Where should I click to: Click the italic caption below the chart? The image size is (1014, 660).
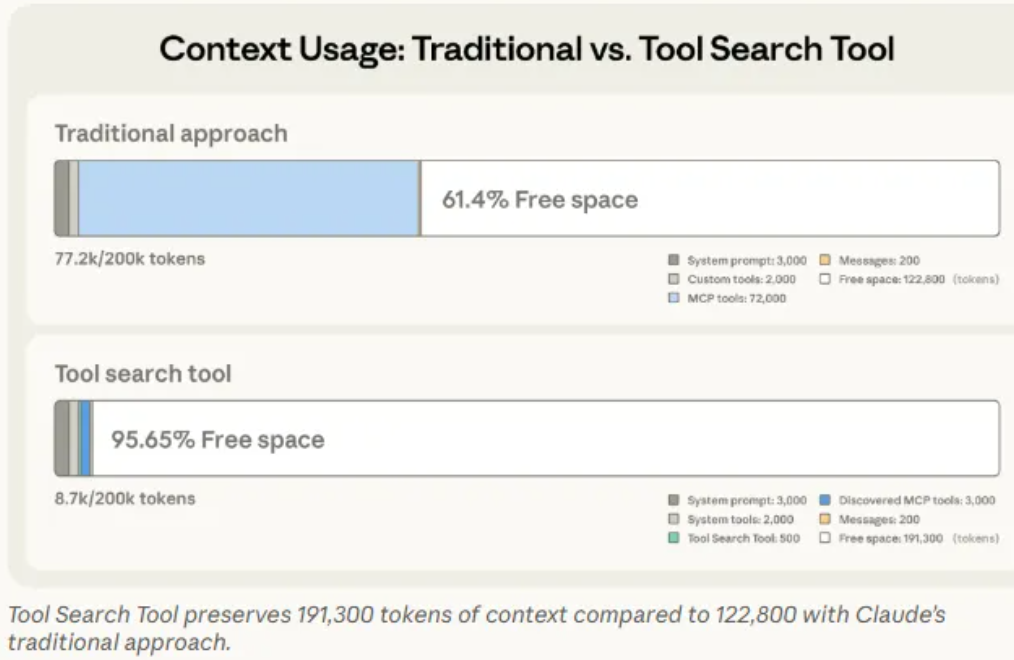coord(475,627)
